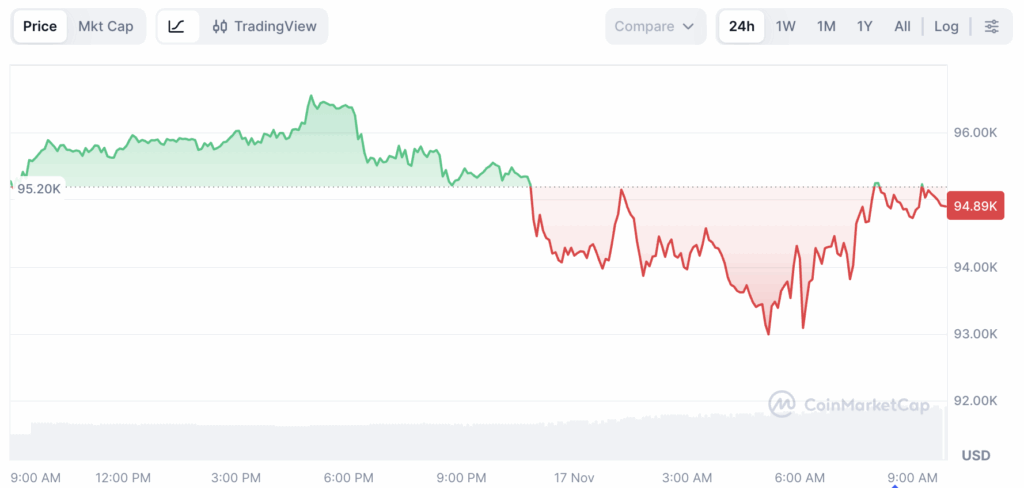Click the USD currency label
Screen dimensions: 1024x488
coord(976,455)
